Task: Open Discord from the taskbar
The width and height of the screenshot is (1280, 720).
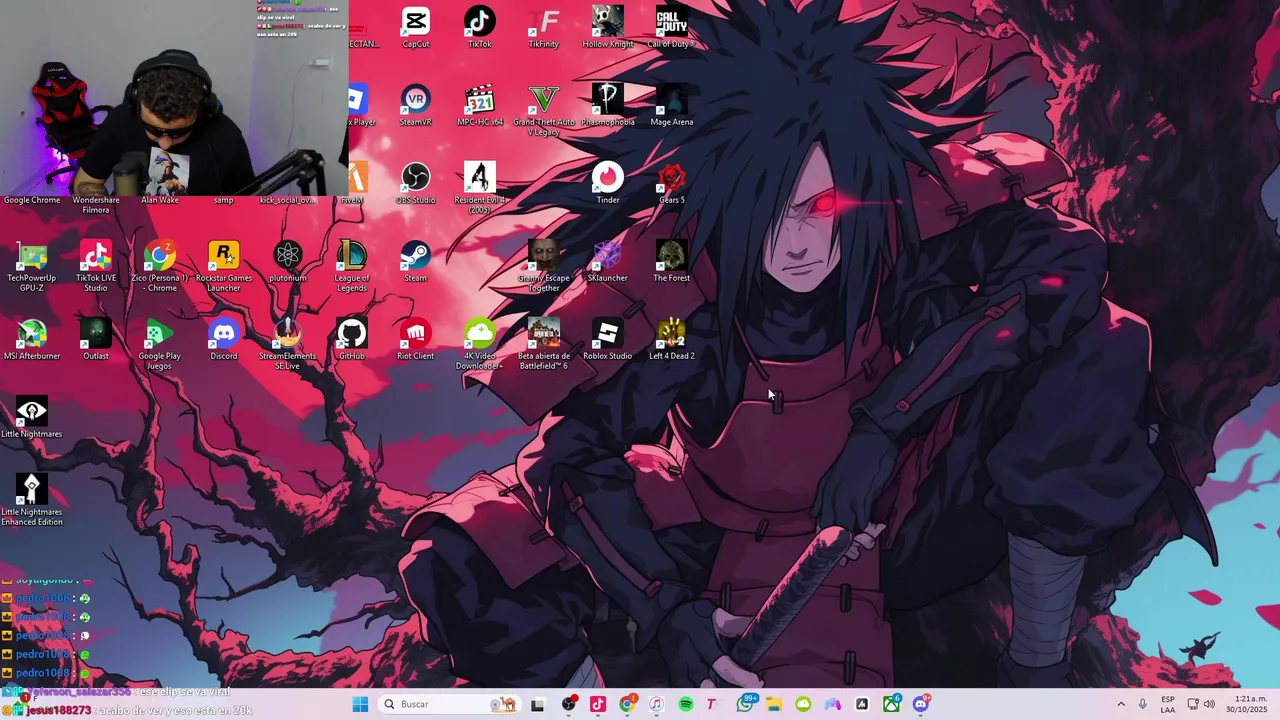Action: tap(921, 704)
